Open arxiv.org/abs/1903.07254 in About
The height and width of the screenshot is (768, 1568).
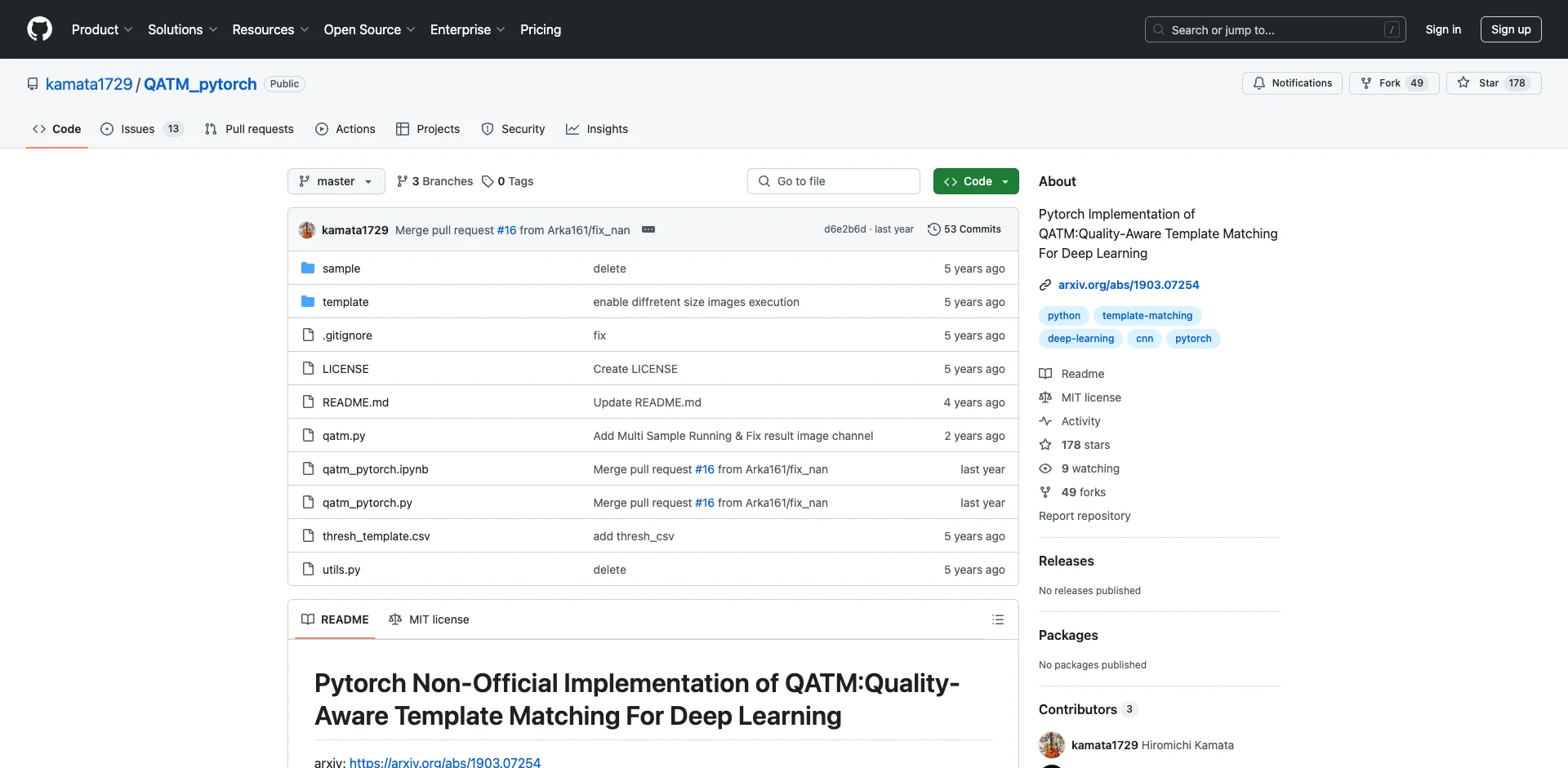(1129, 285)
